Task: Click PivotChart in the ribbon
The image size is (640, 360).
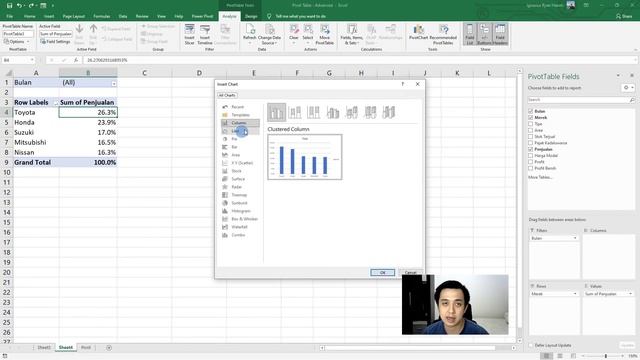Action: (418, 32)
